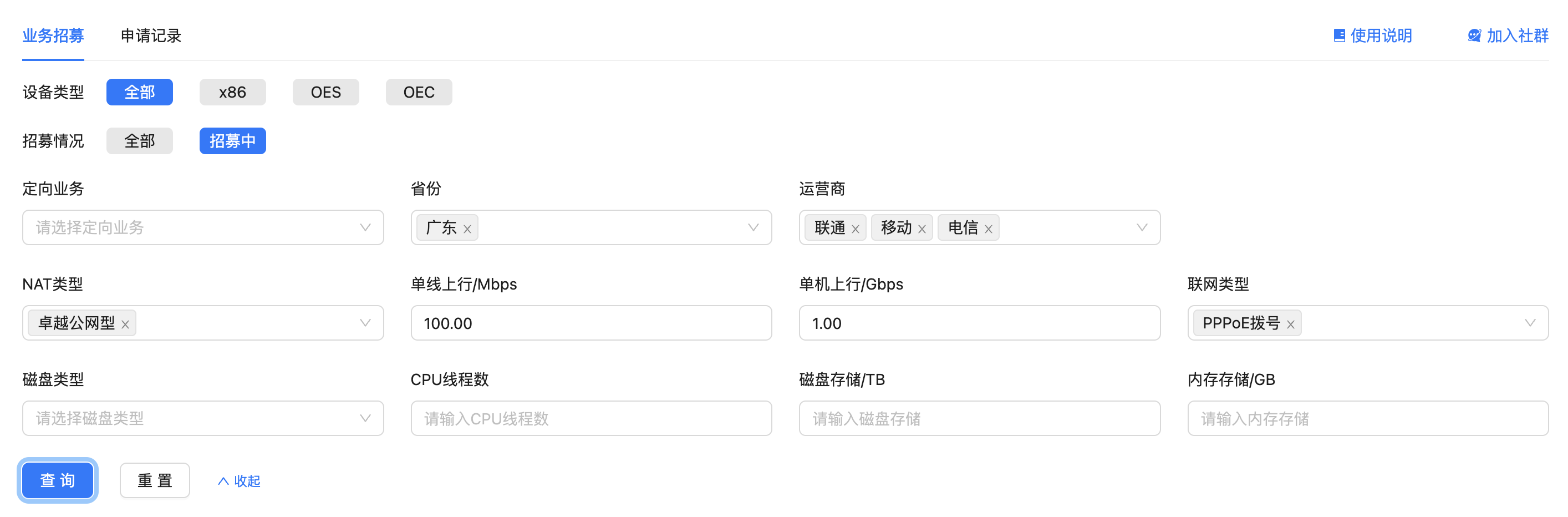The height and width of the screenshot is (517, 1568).
Task: Remove the 电信 carrier tag
Action: 988,229
